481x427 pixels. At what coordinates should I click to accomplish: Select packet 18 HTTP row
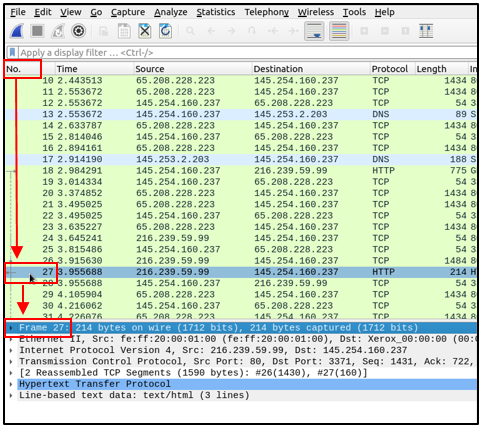(241, 170)
